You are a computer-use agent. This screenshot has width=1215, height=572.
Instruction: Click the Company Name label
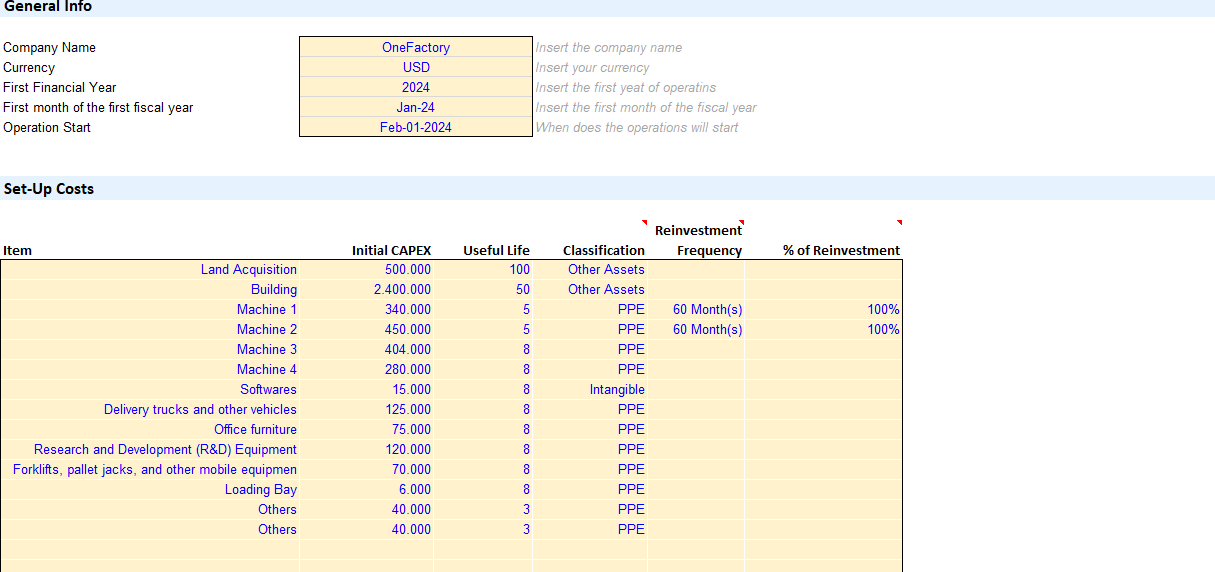click(50, 47)
